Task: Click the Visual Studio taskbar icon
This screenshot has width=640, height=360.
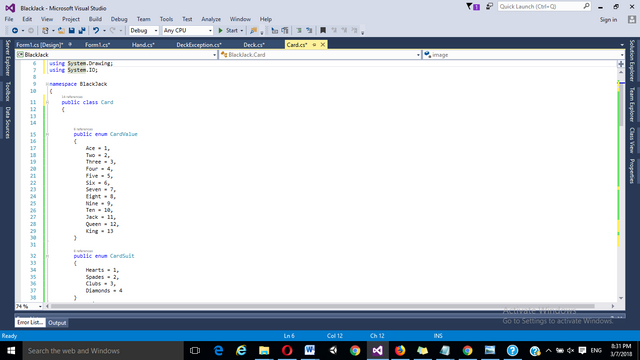Action: (378, 351)
